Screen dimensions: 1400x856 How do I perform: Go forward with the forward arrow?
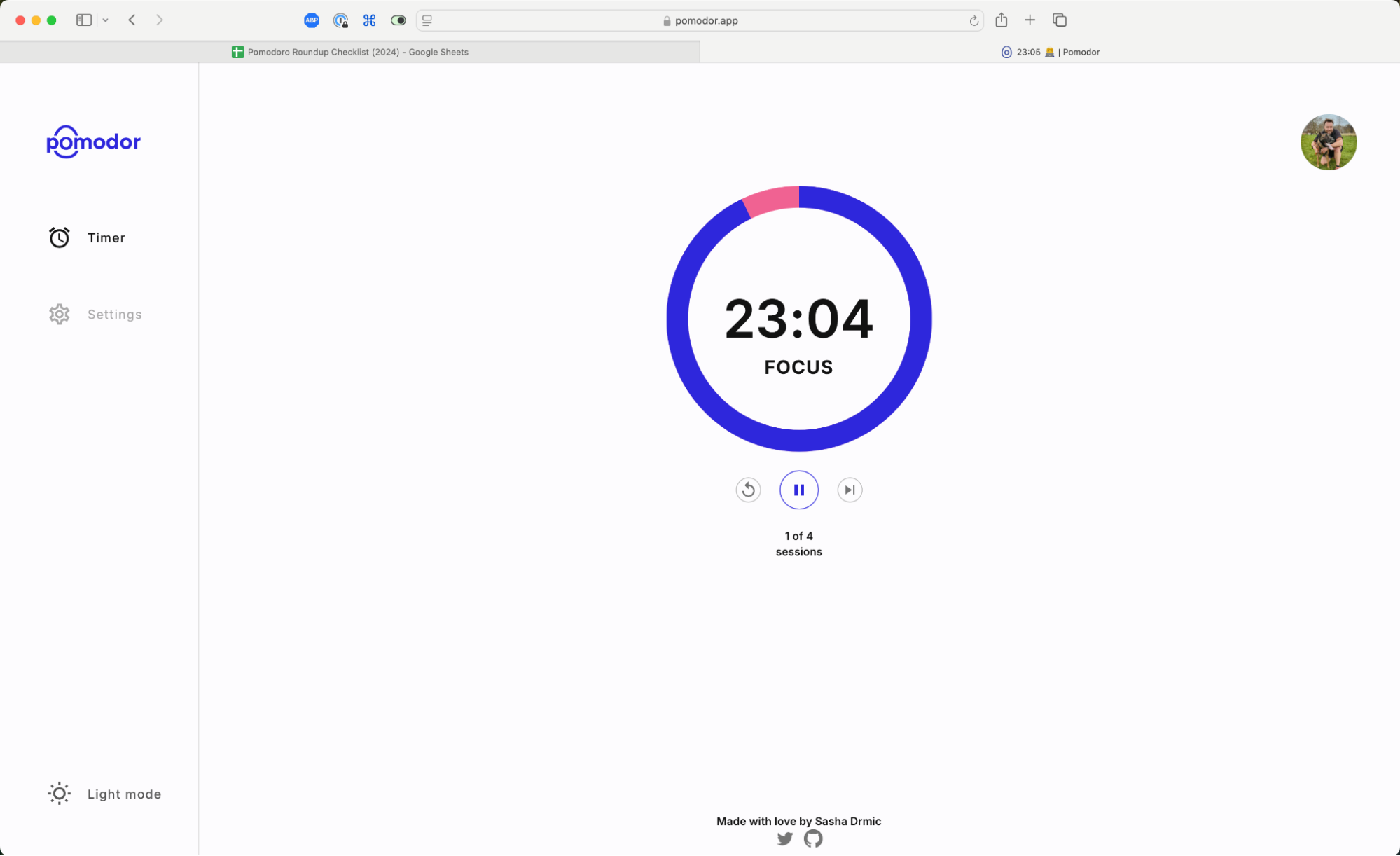click(x=160, y=20)
